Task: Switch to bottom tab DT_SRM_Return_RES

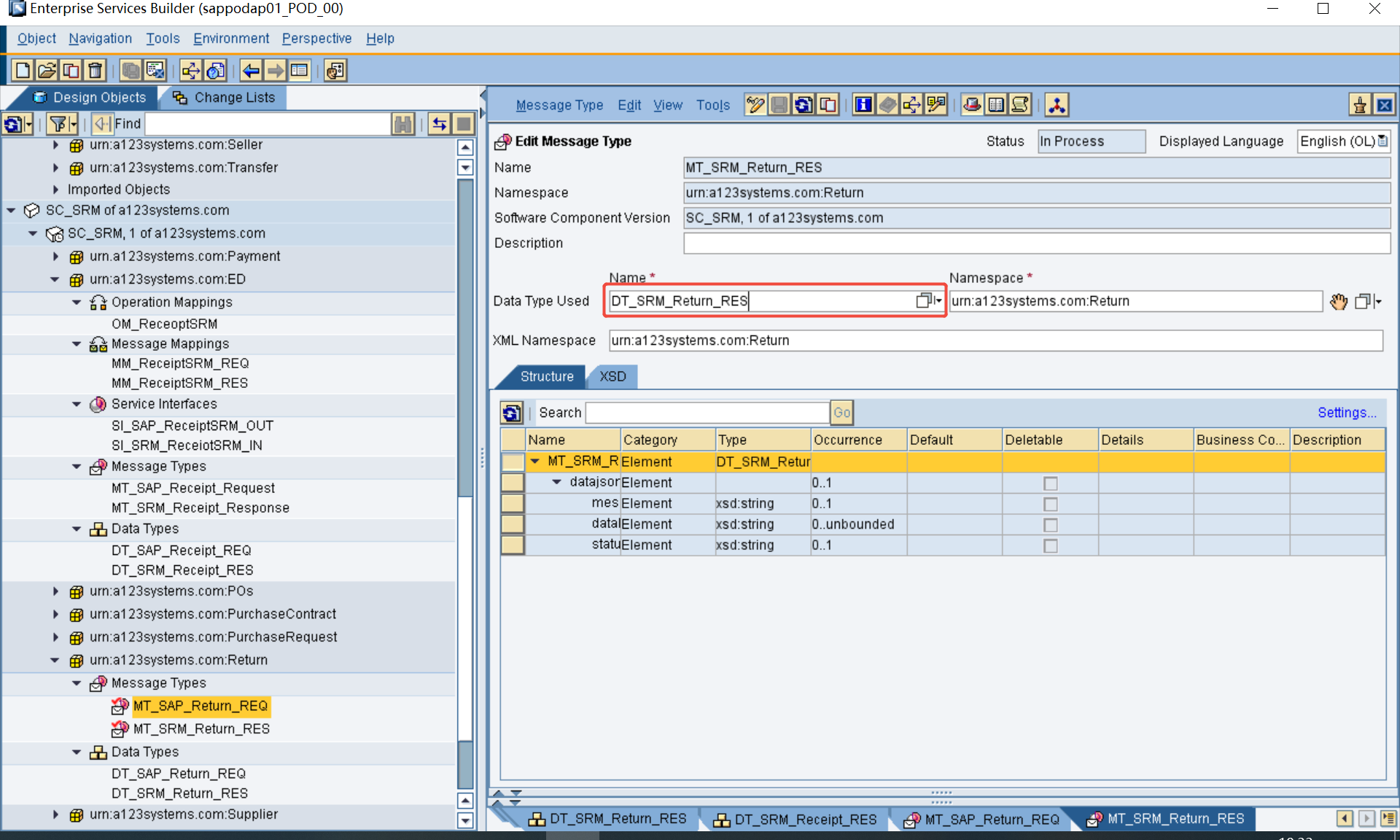Action: pyautogui.click(x=607, y=820)
